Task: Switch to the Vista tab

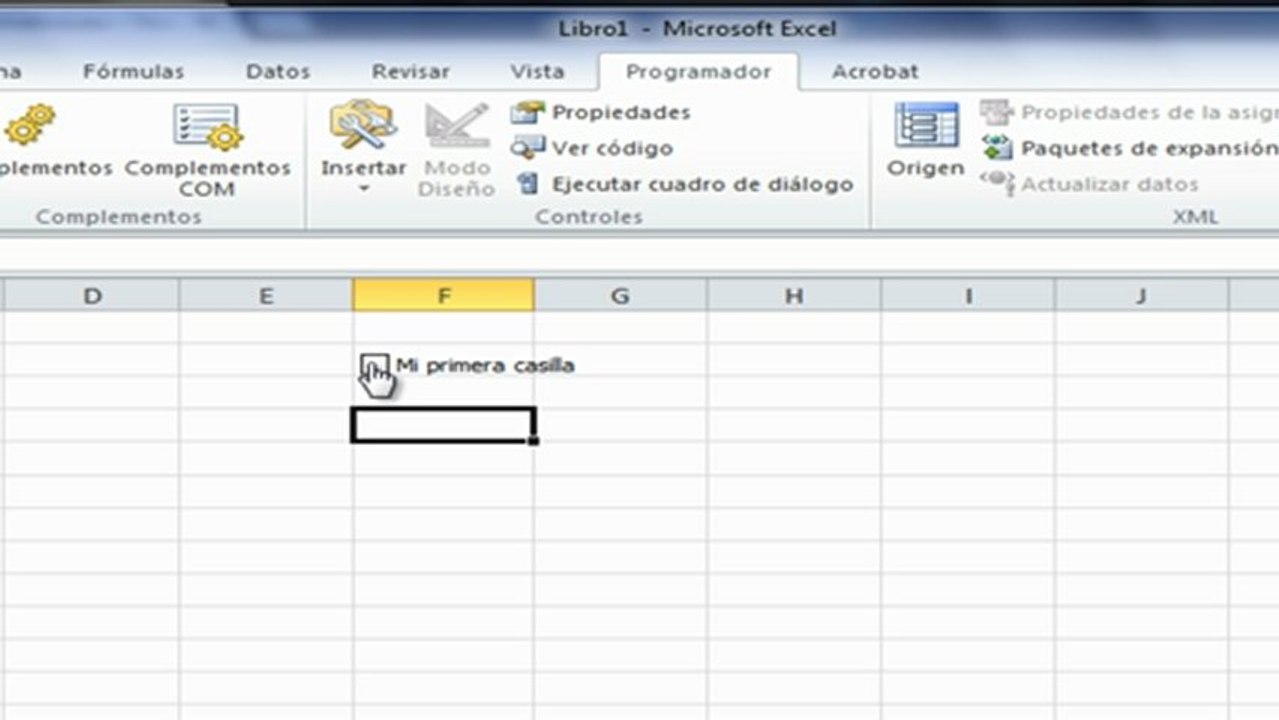Action: coord(537,72)
